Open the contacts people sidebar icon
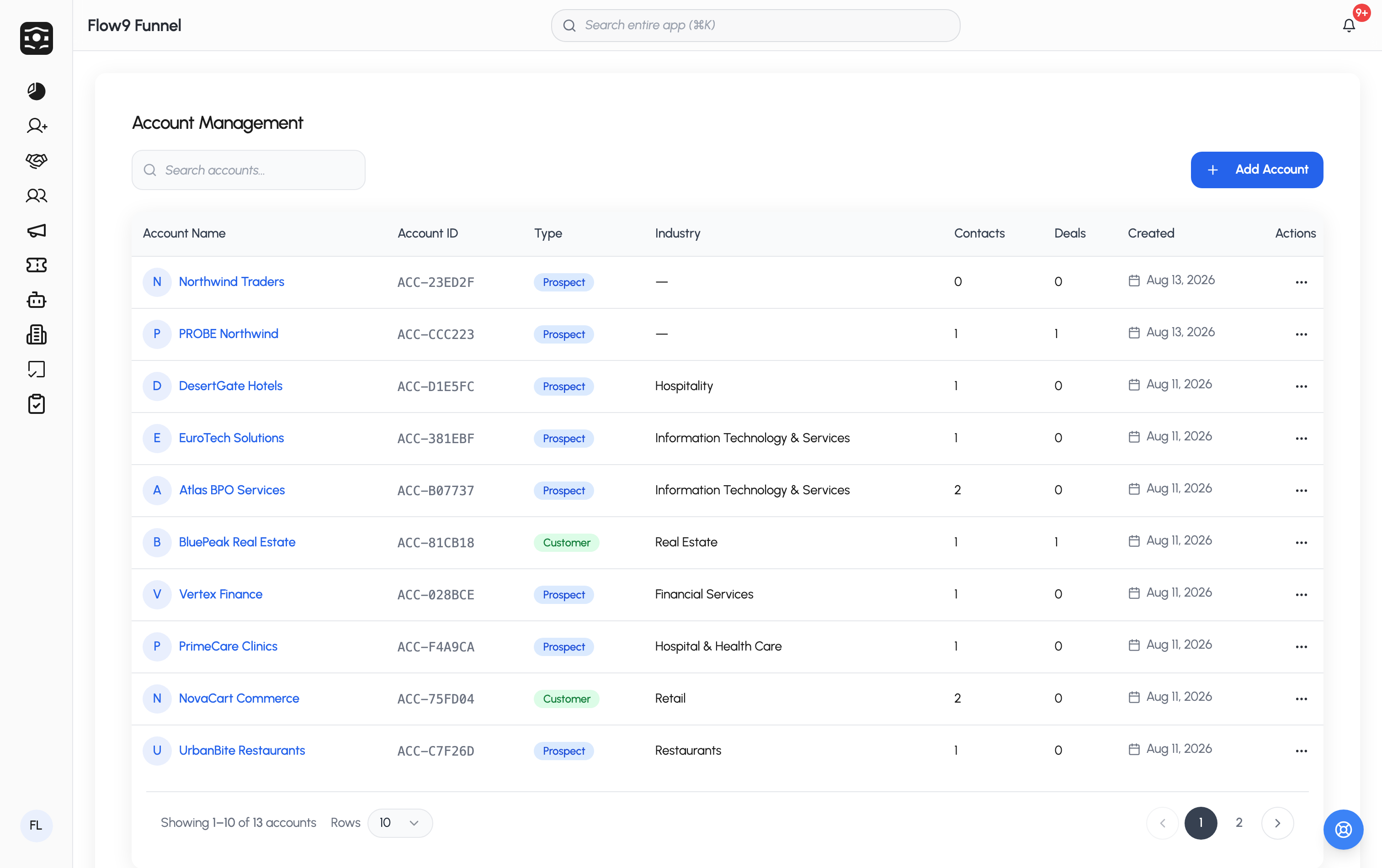Screen dimensions: 1382x868 pyautogui.click(x=36, y=196)
